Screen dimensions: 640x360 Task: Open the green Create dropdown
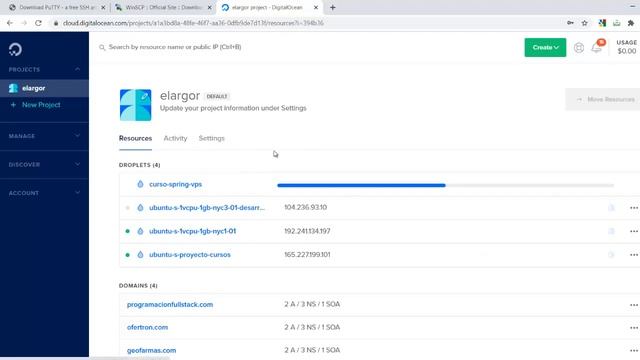545,47
